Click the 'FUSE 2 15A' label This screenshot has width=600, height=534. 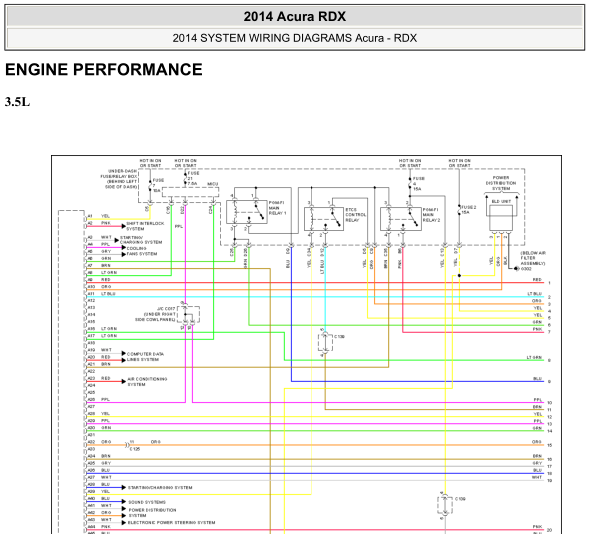(469, 210)
